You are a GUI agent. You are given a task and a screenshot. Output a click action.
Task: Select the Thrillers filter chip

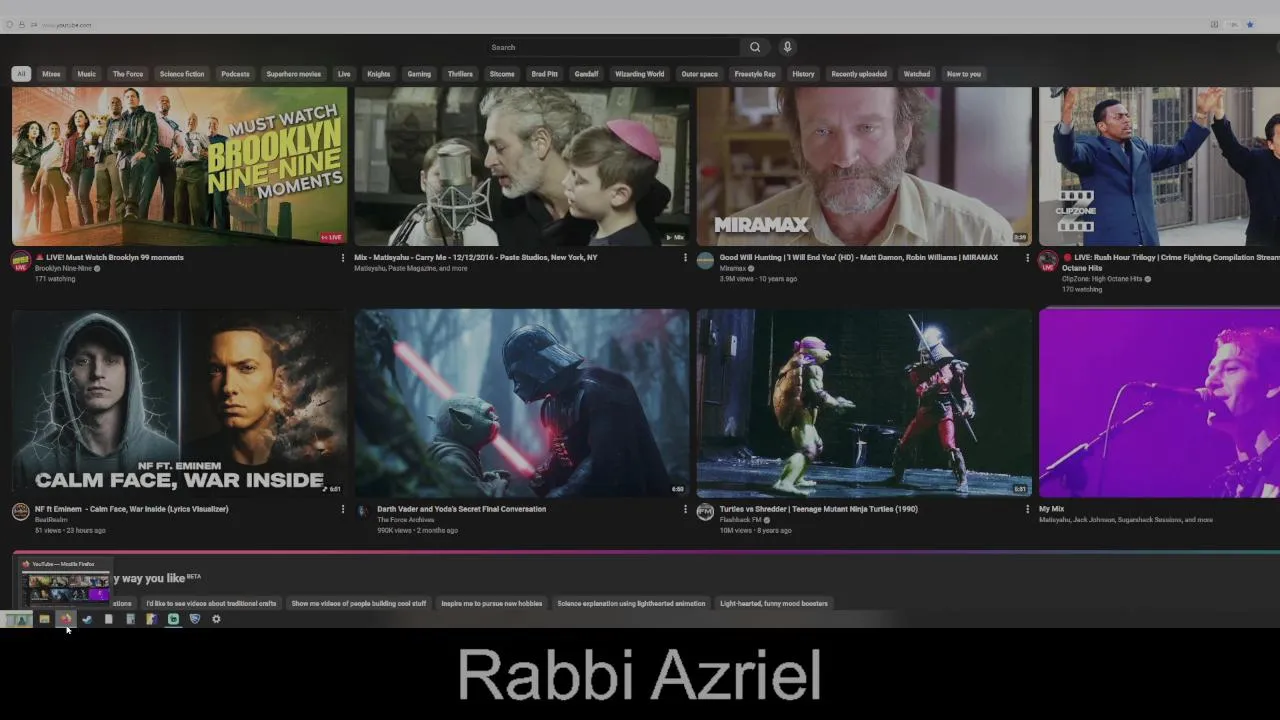pyautogui.click(x=460, y=74)
